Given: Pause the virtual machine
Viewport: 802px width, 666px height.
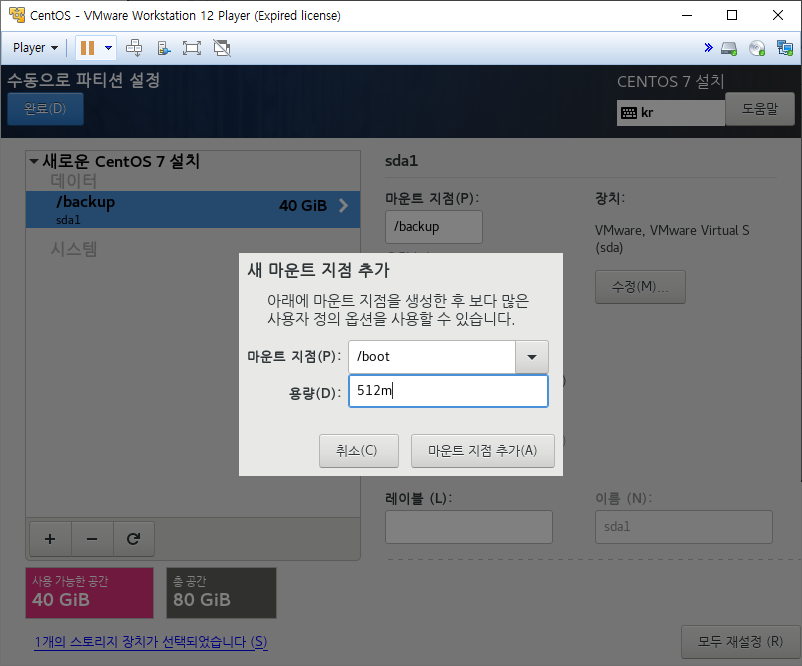Looking at the screenshot, I should coord(87,48).
